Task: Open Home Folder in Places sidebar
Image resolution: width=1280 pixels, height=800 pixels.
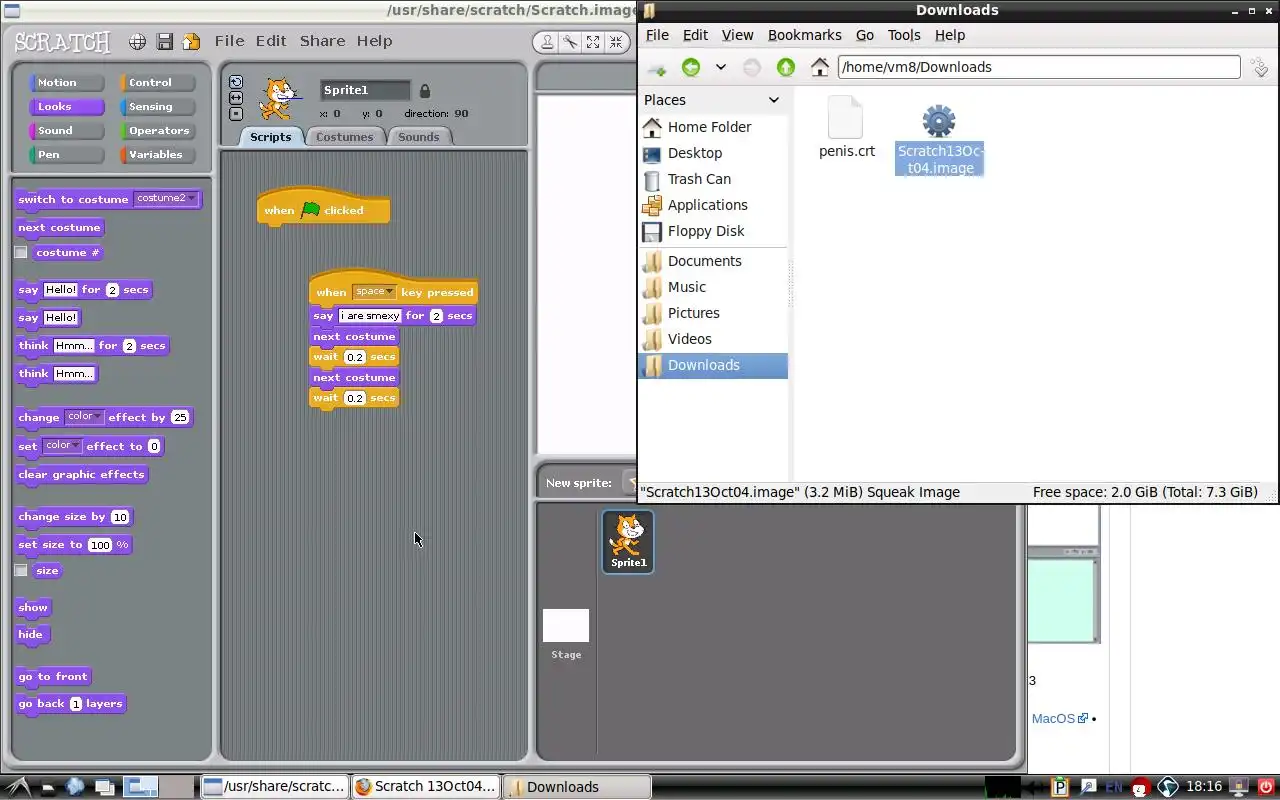Action: tap(710, 127)
